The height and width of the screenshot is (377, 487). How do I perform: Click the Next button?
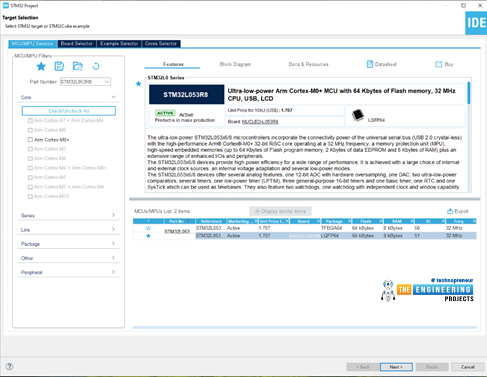tap(396, 367)
